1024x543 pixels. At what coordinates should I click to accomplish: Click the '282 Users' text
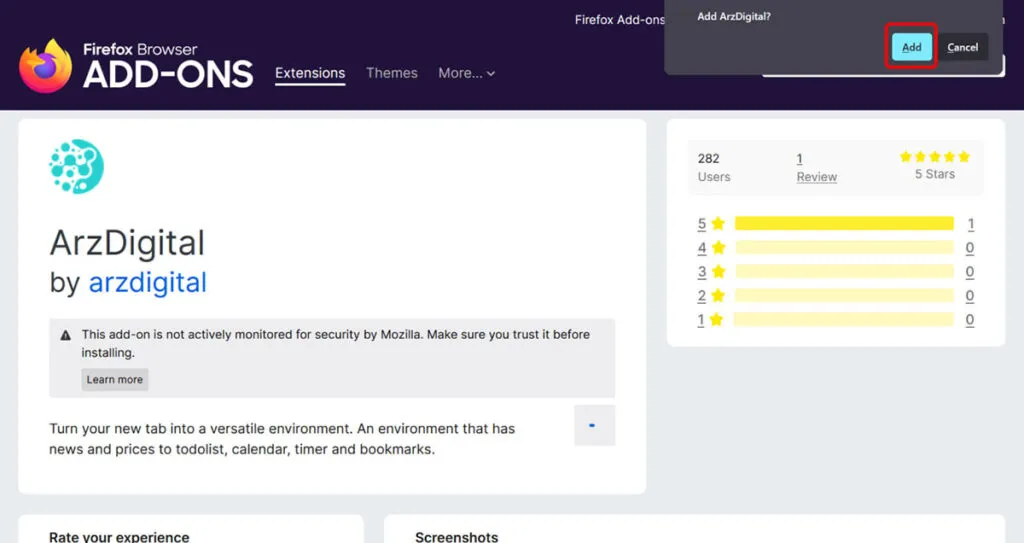tap(714, 167)
